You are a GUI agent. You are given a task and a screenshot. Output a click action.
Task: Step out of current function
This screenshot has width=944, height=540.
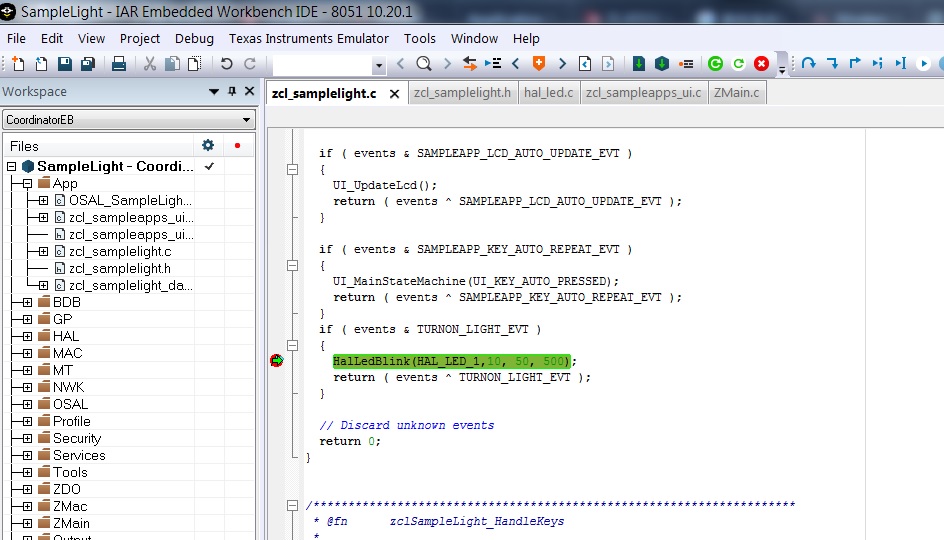[x=855, y=63]
